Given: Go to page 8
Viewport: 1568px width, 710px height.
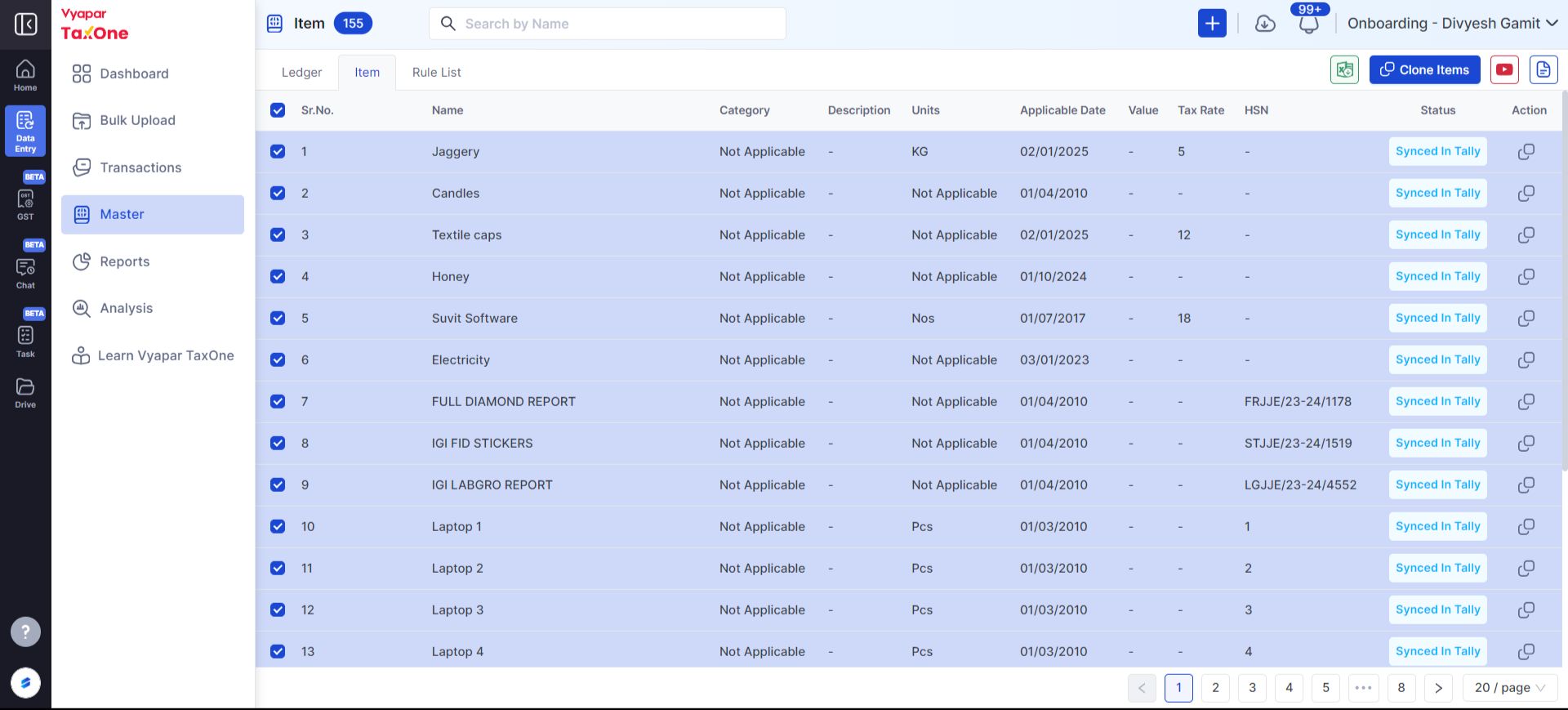Looking at the screenshot, I should (1401, 688).
